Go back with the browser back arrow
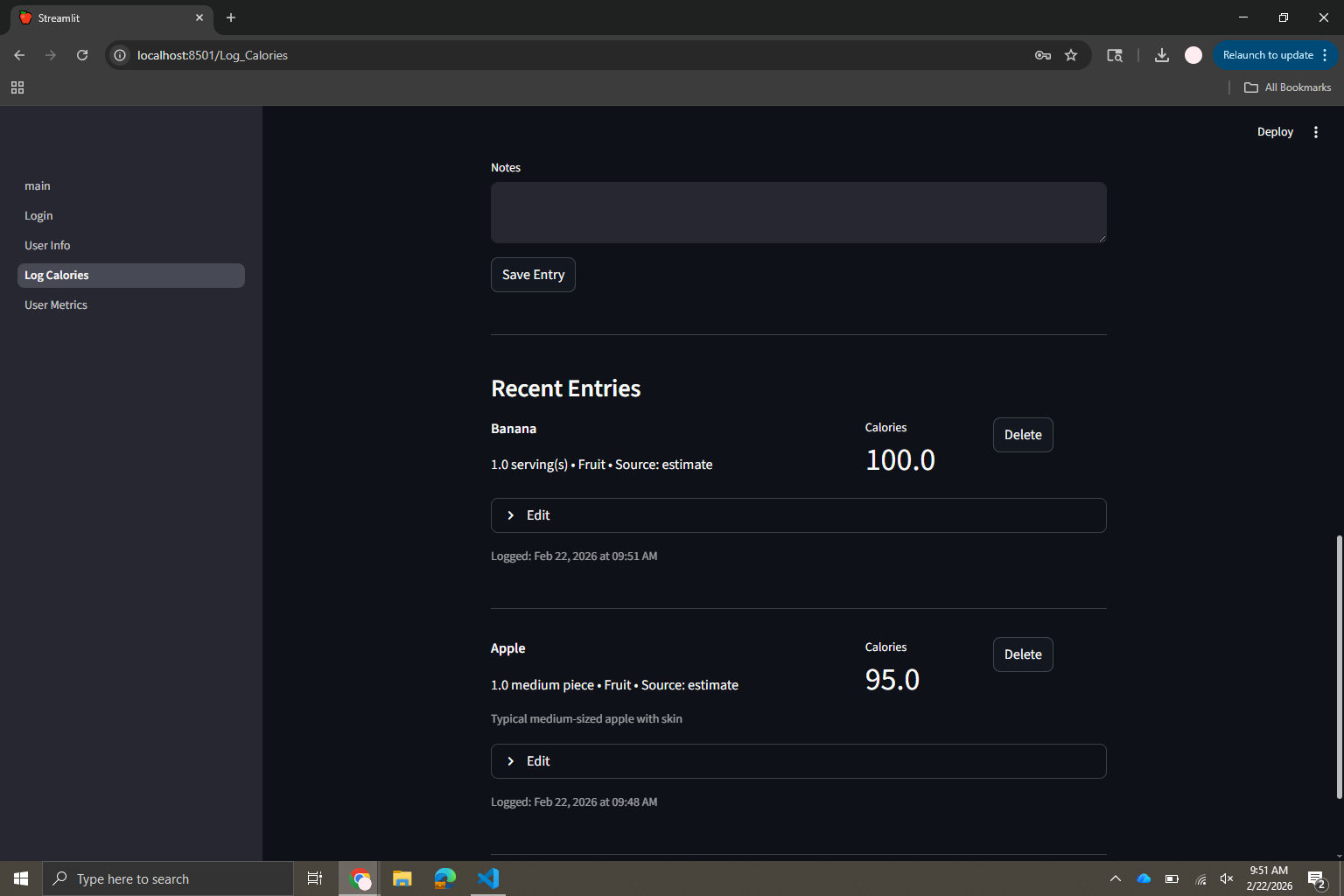 (x=19, y=55)
